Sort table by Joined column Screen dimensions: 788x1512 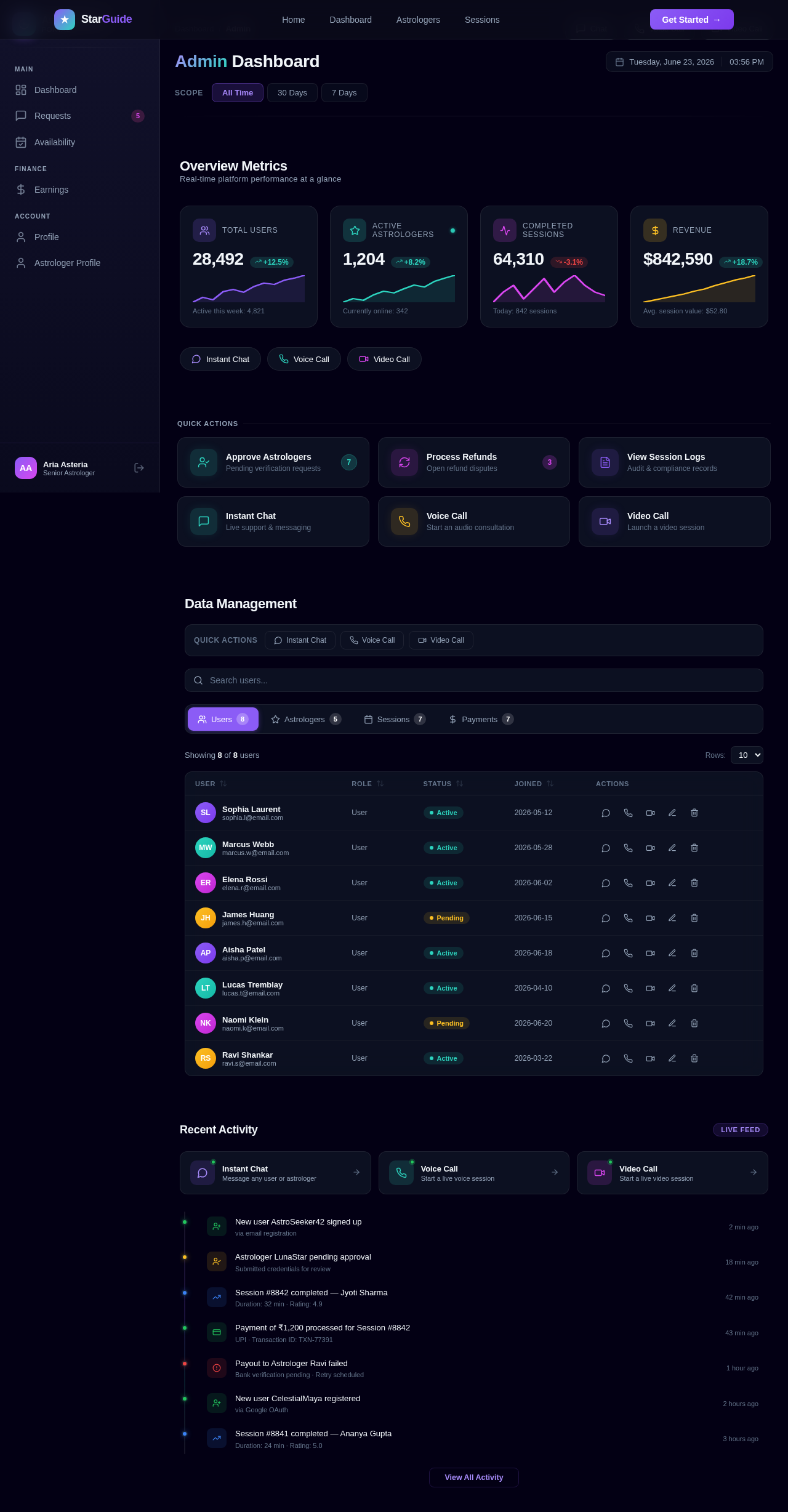pyautogui.click(x=534, y=784)
